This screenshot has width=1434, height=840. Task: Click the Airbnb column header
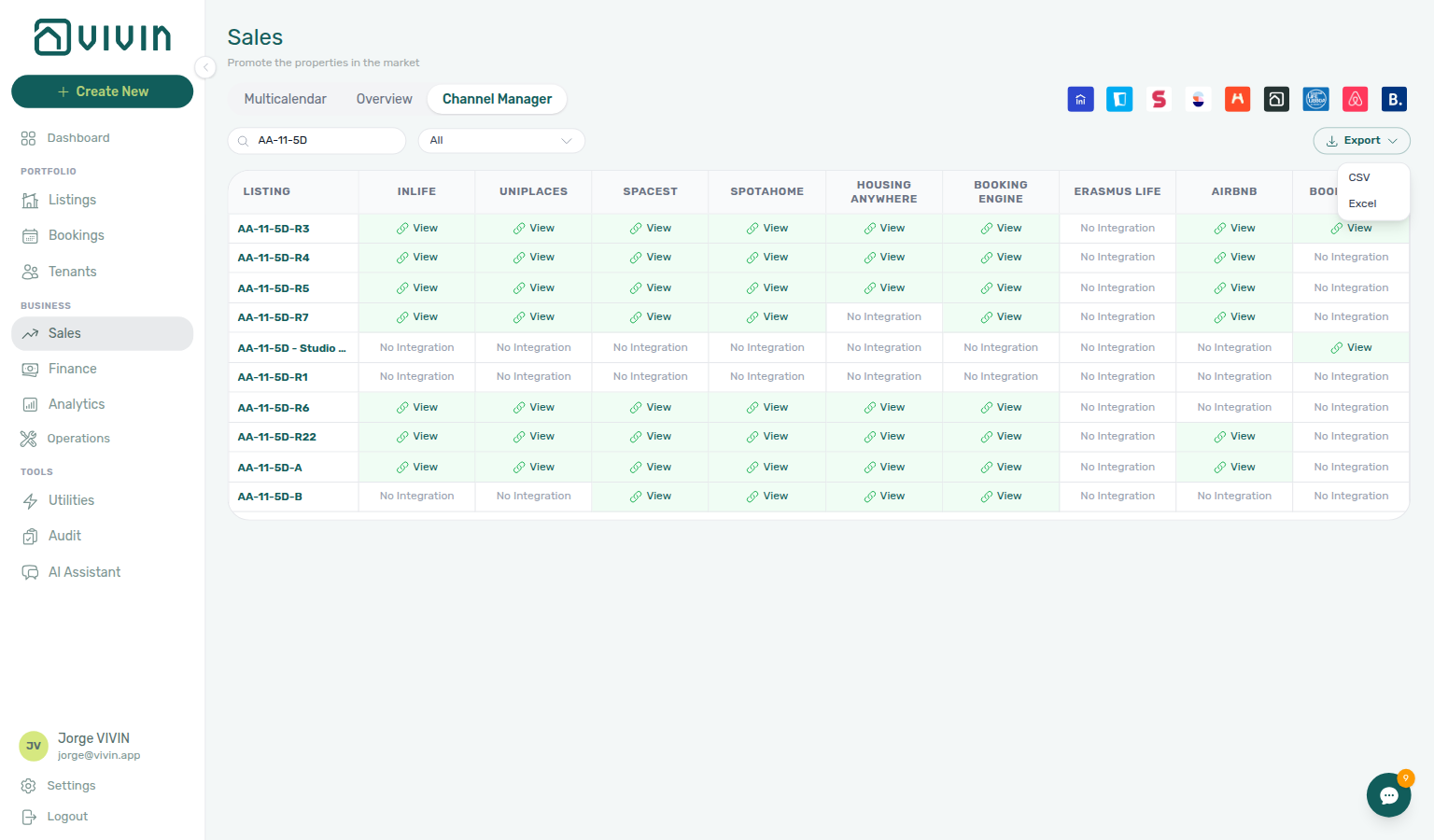pos(1234,191)
